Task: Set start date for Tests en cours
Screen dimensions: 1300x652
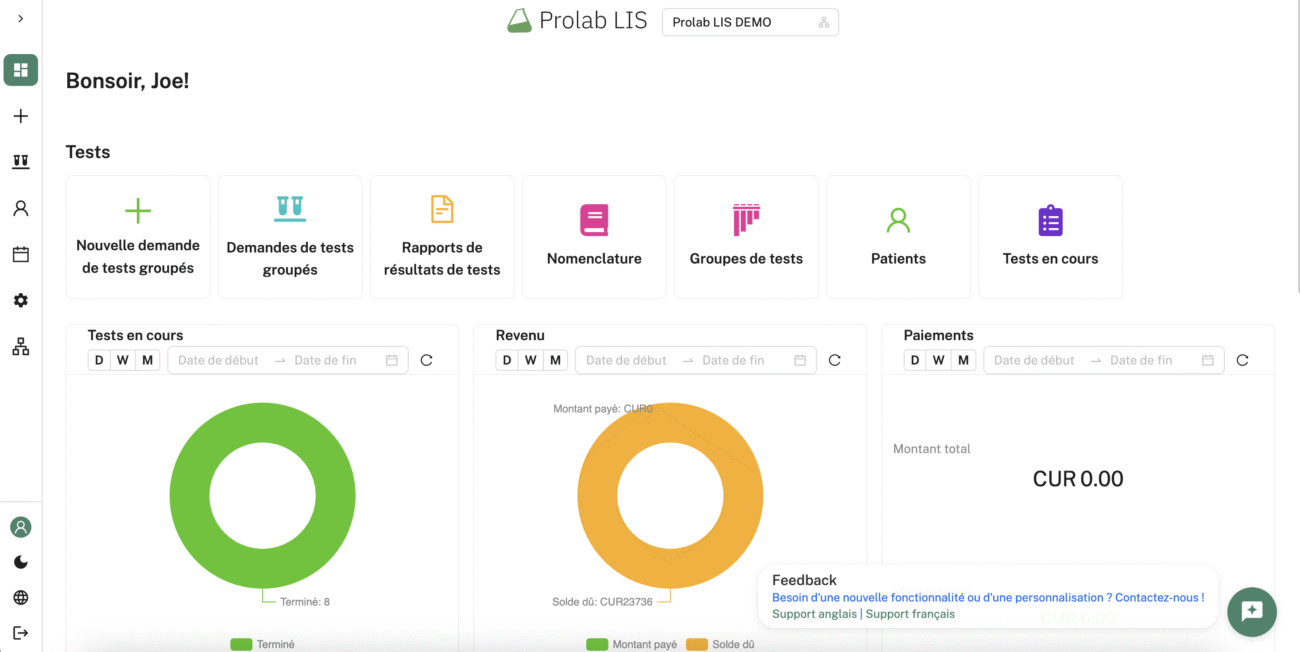Action: pos(218,360)
